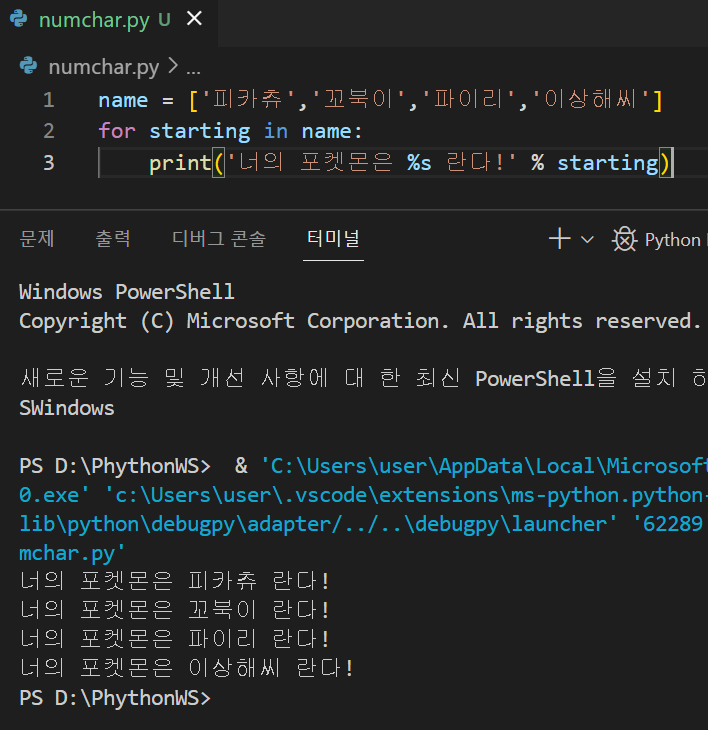
Task: Switch to the 터미널 panel tab
Action: coord(333,239)
